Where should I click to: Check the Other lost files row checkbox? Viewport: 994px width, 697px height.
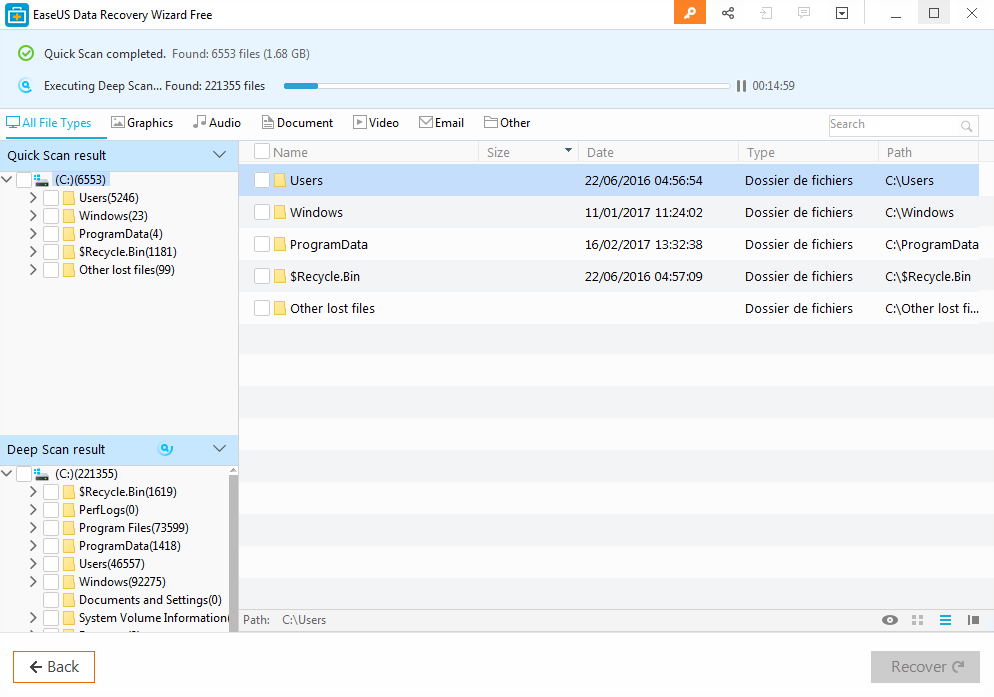[262, 308]
